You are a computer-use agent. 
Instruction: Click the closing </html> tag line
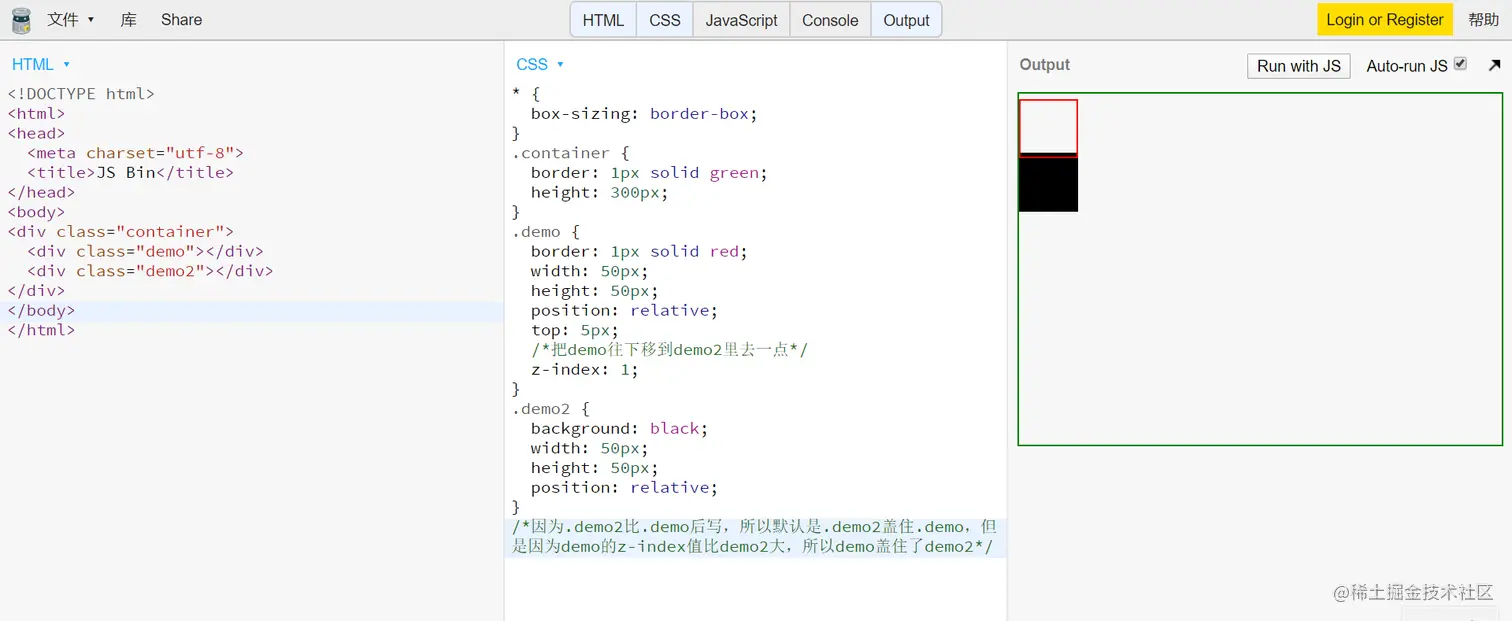point(41,330)
